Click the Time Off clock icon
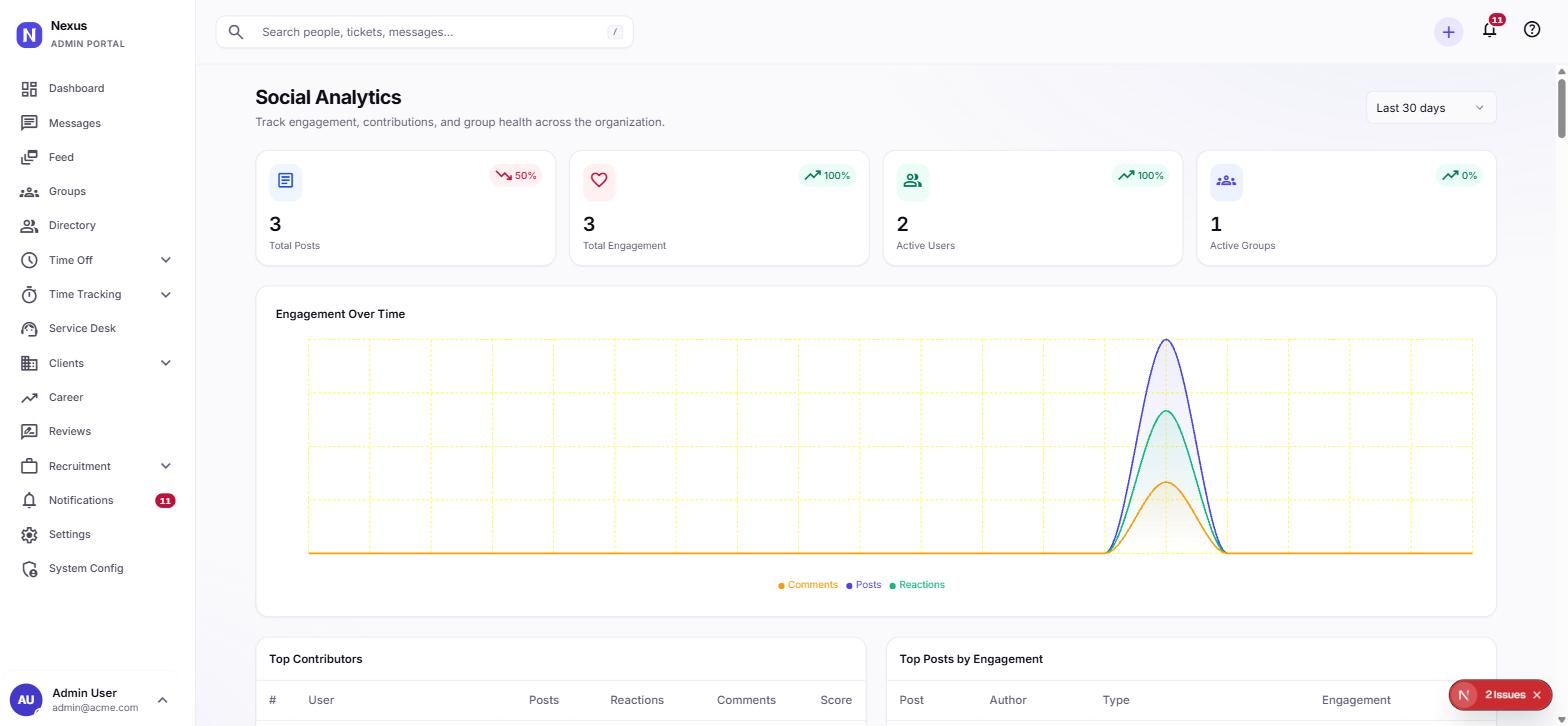Screen dimensions: 1568x726 29,260
